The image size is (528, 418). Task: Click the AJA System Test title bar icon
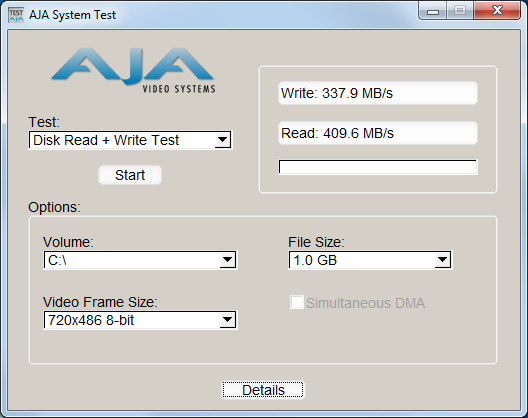point(16,15)
